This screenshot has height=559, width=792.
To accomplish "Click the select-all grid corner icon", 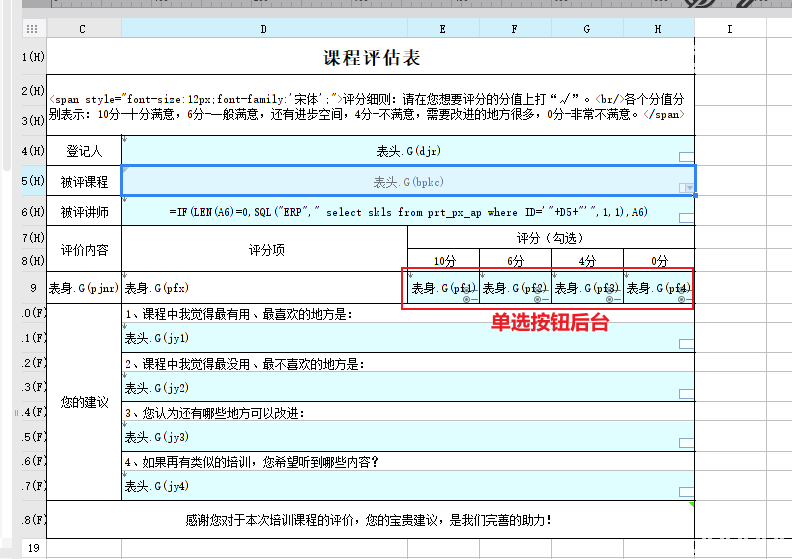I will 32,29.
